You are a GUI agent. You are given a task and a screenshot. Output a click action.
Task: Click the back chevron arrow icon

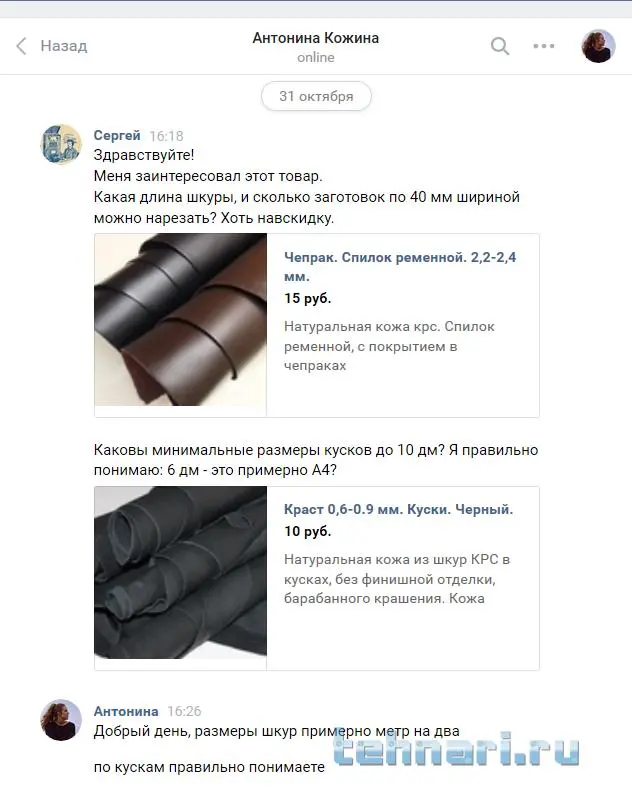(x=21, y=46)
